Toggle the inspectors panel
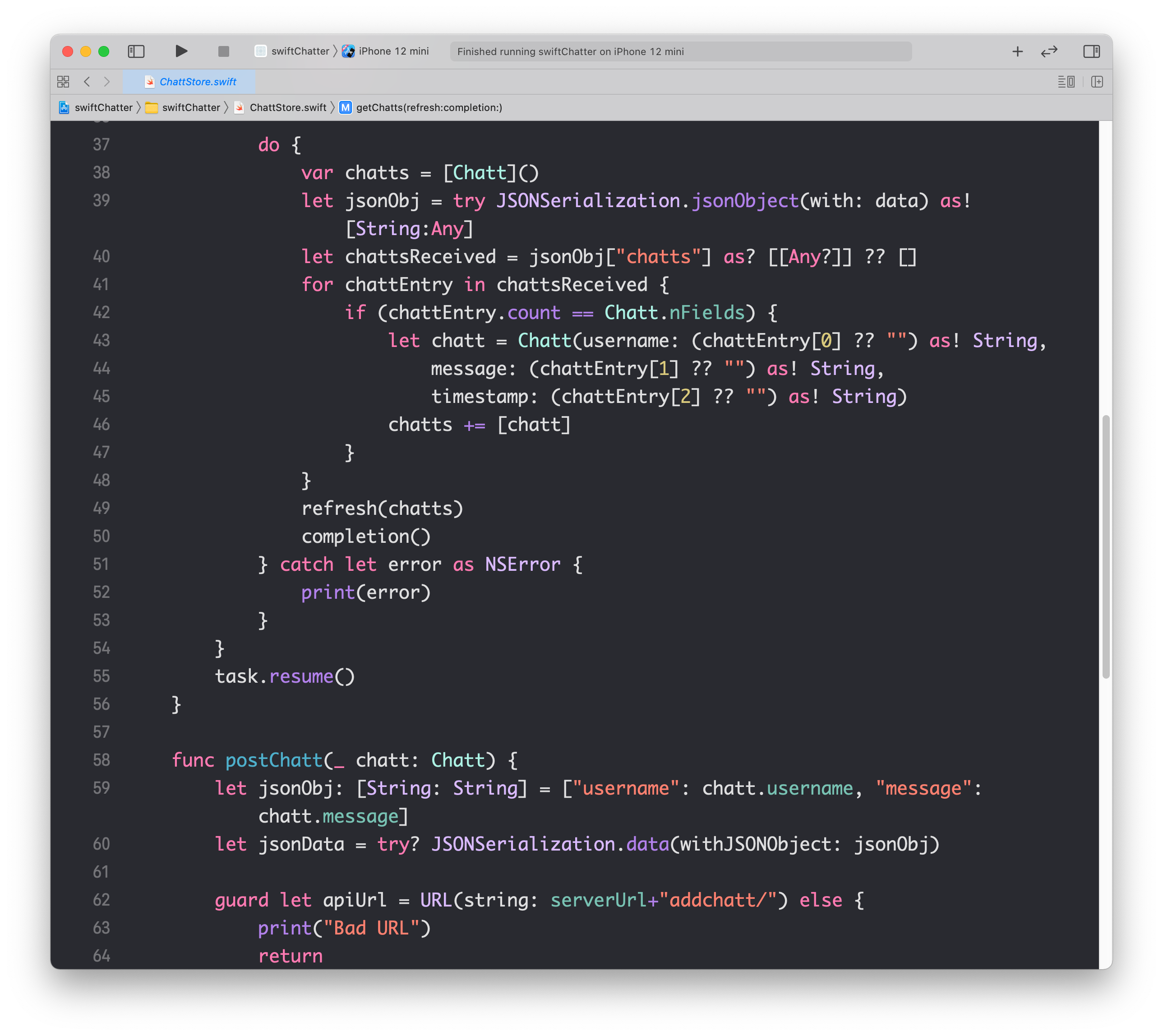 click(1091, 51)
